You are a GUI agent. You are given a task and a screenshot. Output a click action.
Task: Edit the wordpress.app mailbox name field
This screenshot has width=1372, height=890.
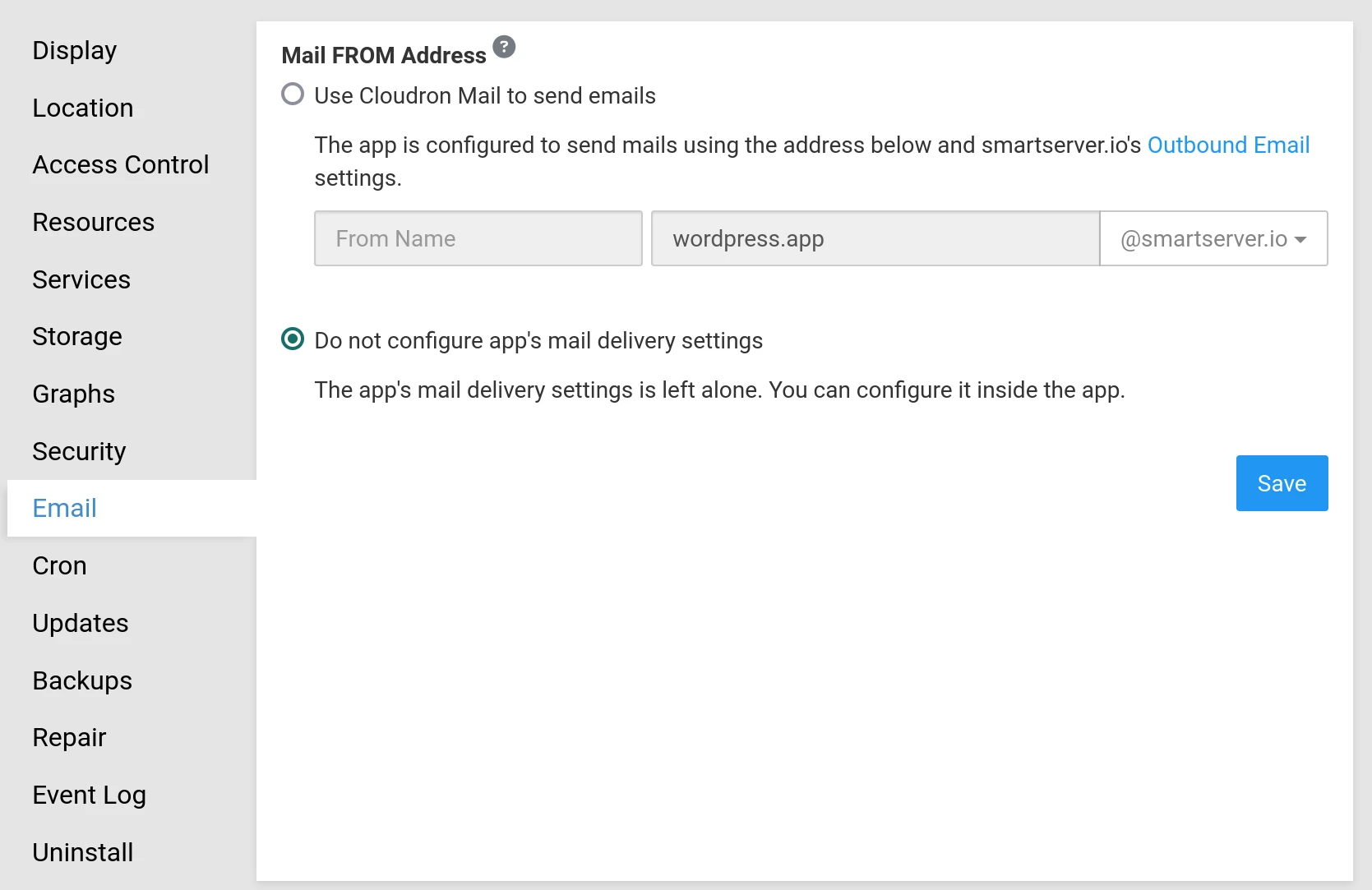[874, 238]
